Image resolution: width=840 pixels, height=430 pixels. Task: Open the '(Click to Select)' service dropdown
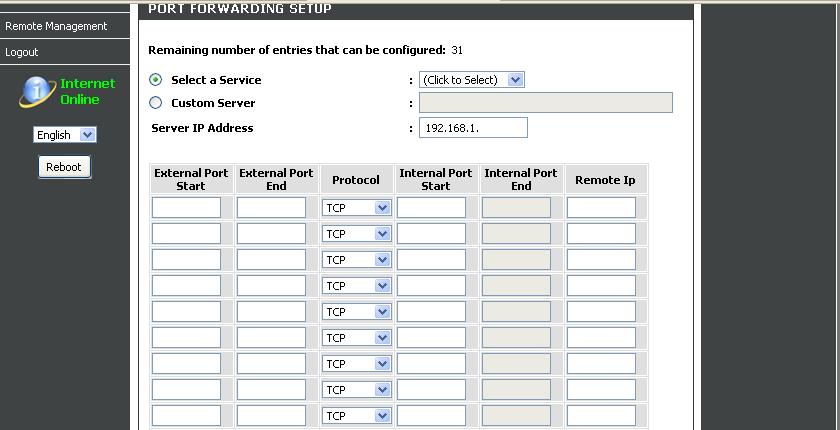click(x=471, y=80)
